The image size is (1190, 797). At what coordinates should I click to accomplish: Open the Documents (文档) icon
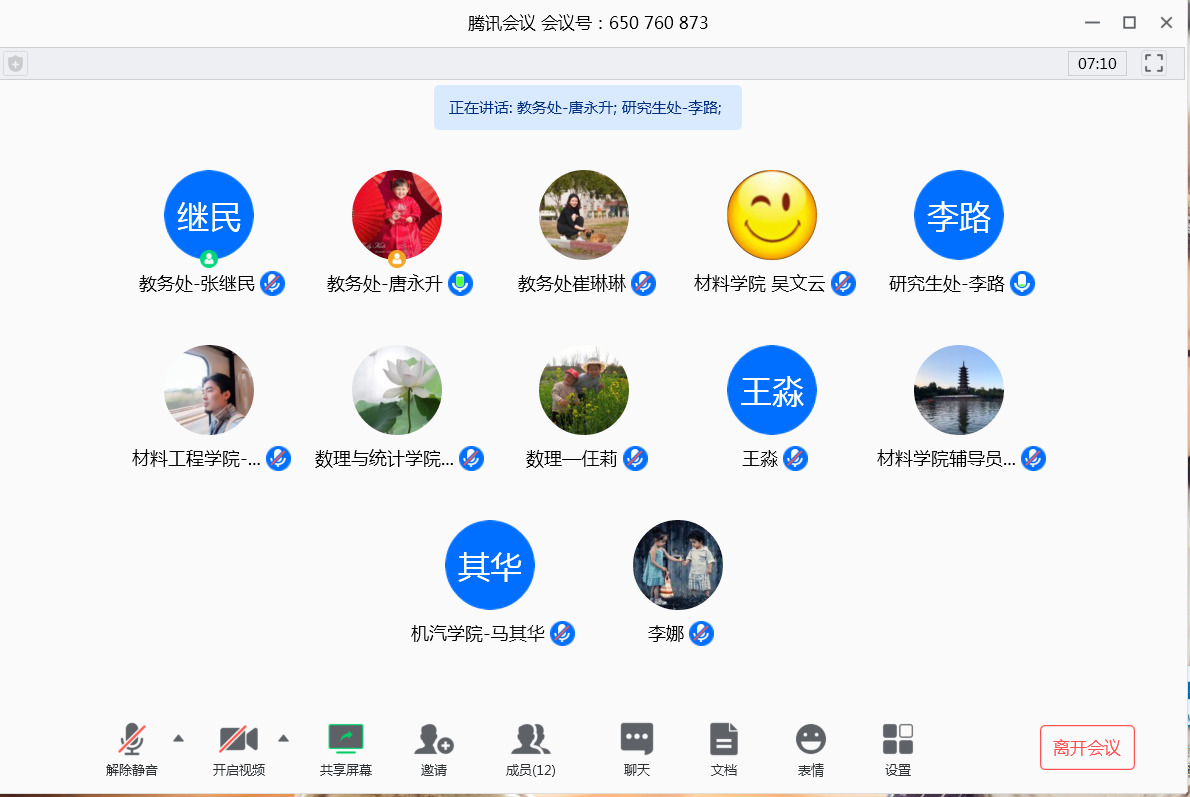pyautogui.click(x=724, y=740)
